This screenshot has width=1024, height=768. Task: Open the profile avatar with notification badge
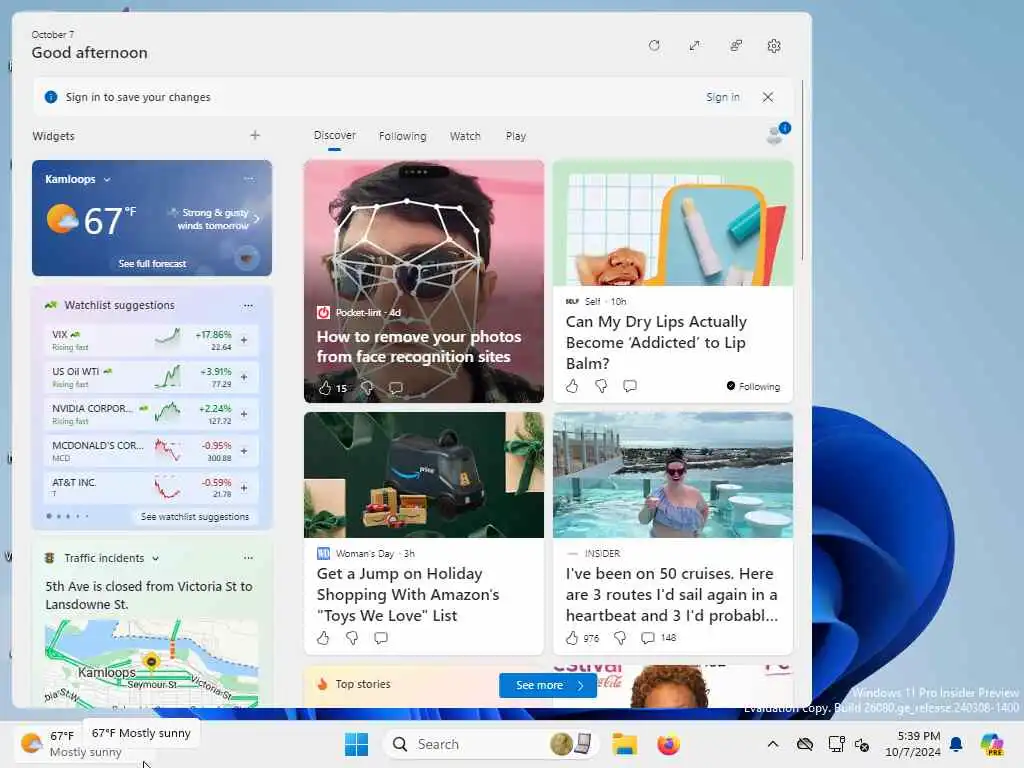pyautogui.click(x=777, y=133)
